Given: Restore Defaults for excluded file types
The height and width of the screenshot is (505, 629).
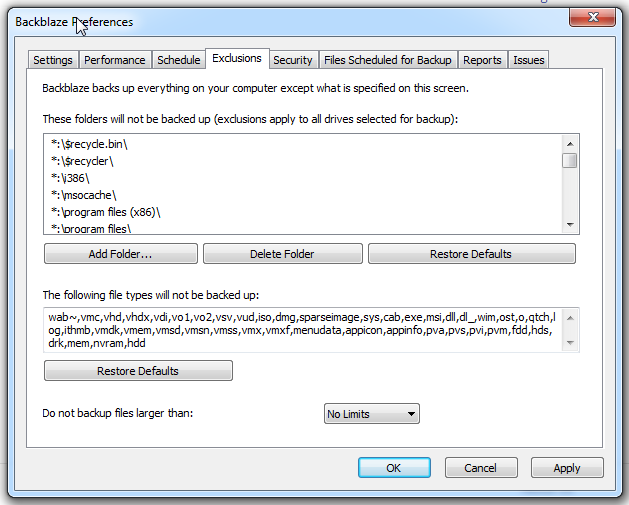Looking at the screenshot, I should [x=138, y=371].
